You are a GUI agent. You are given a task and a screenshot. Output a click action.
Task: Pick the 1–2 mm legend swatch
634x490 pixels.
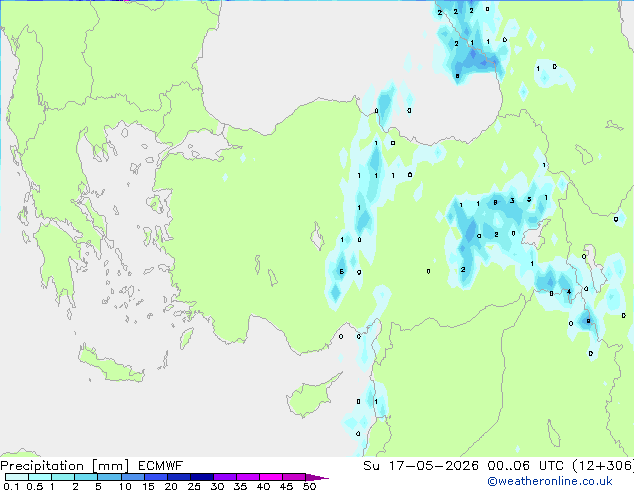(x=63, y=477)
